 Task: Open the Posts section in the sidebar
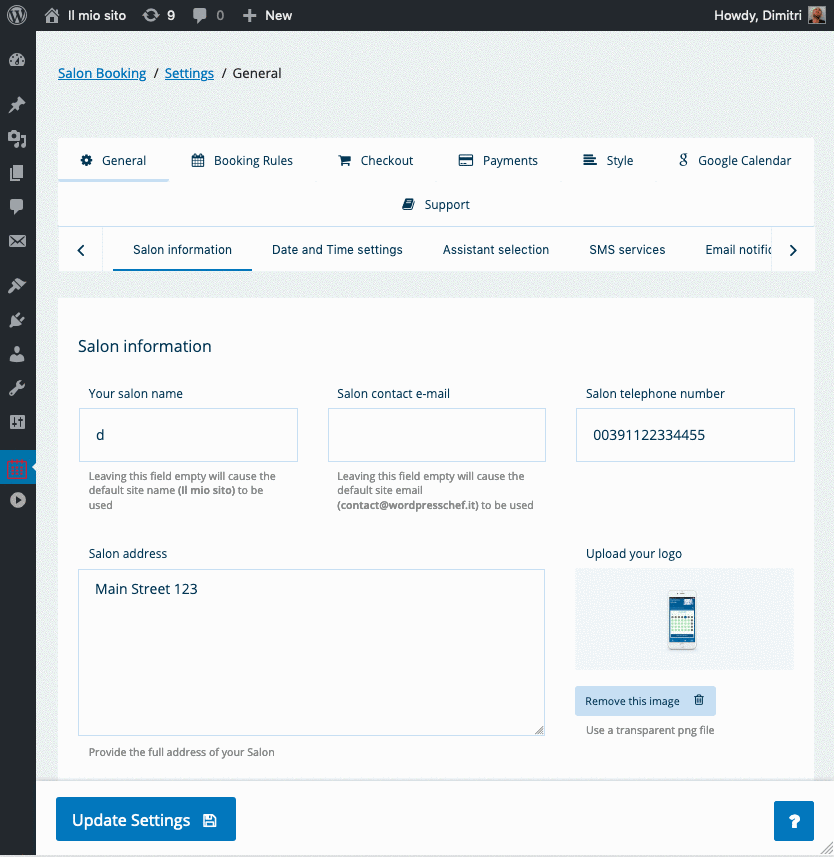coord(17,104)
